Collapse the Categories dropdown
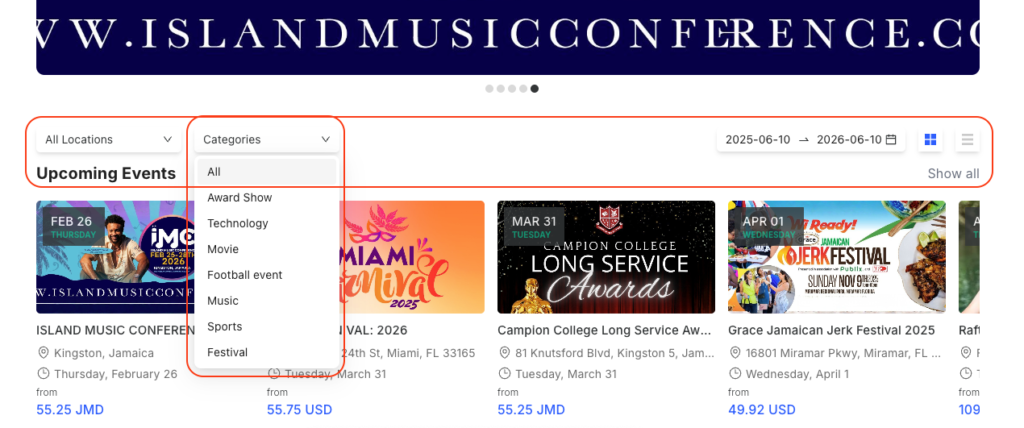1024x428 pixels. click(x=266, y=140)
